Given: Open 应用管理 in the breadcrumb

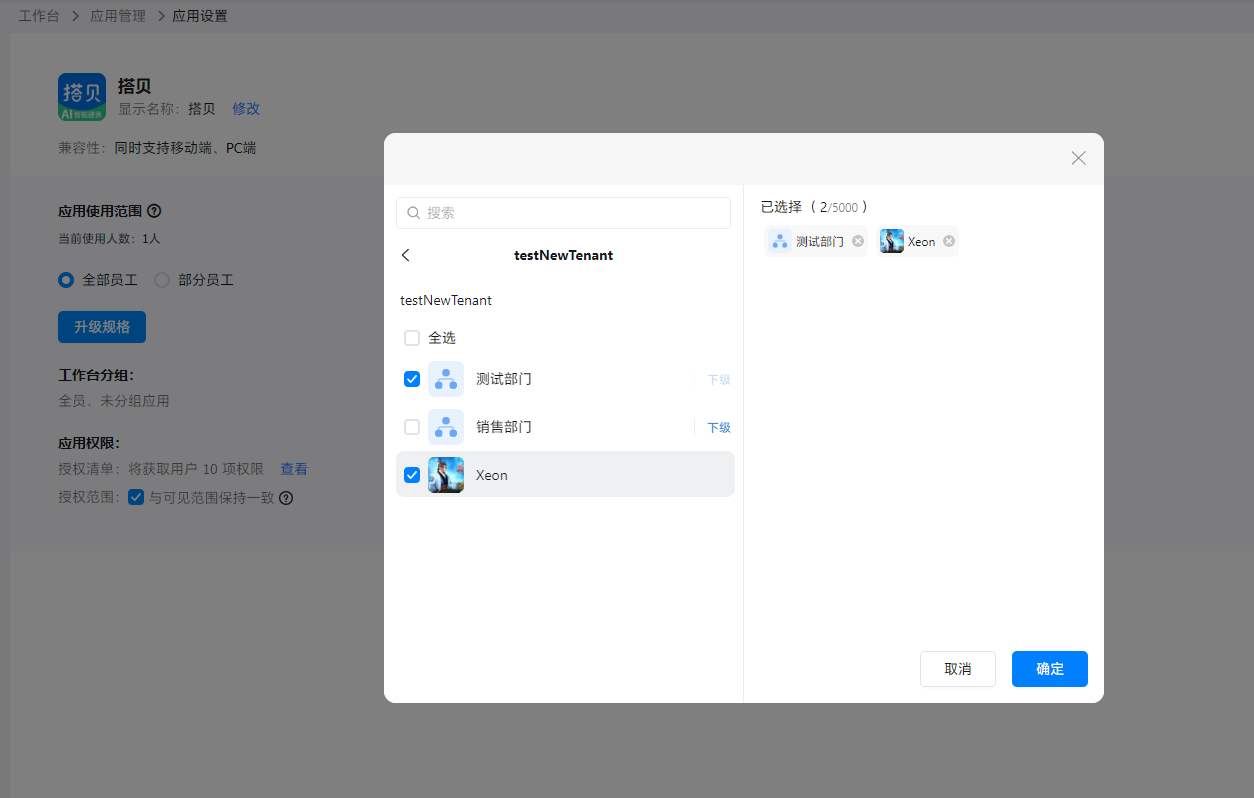Looking at the screenshot, I should click(x=117, y=16).
